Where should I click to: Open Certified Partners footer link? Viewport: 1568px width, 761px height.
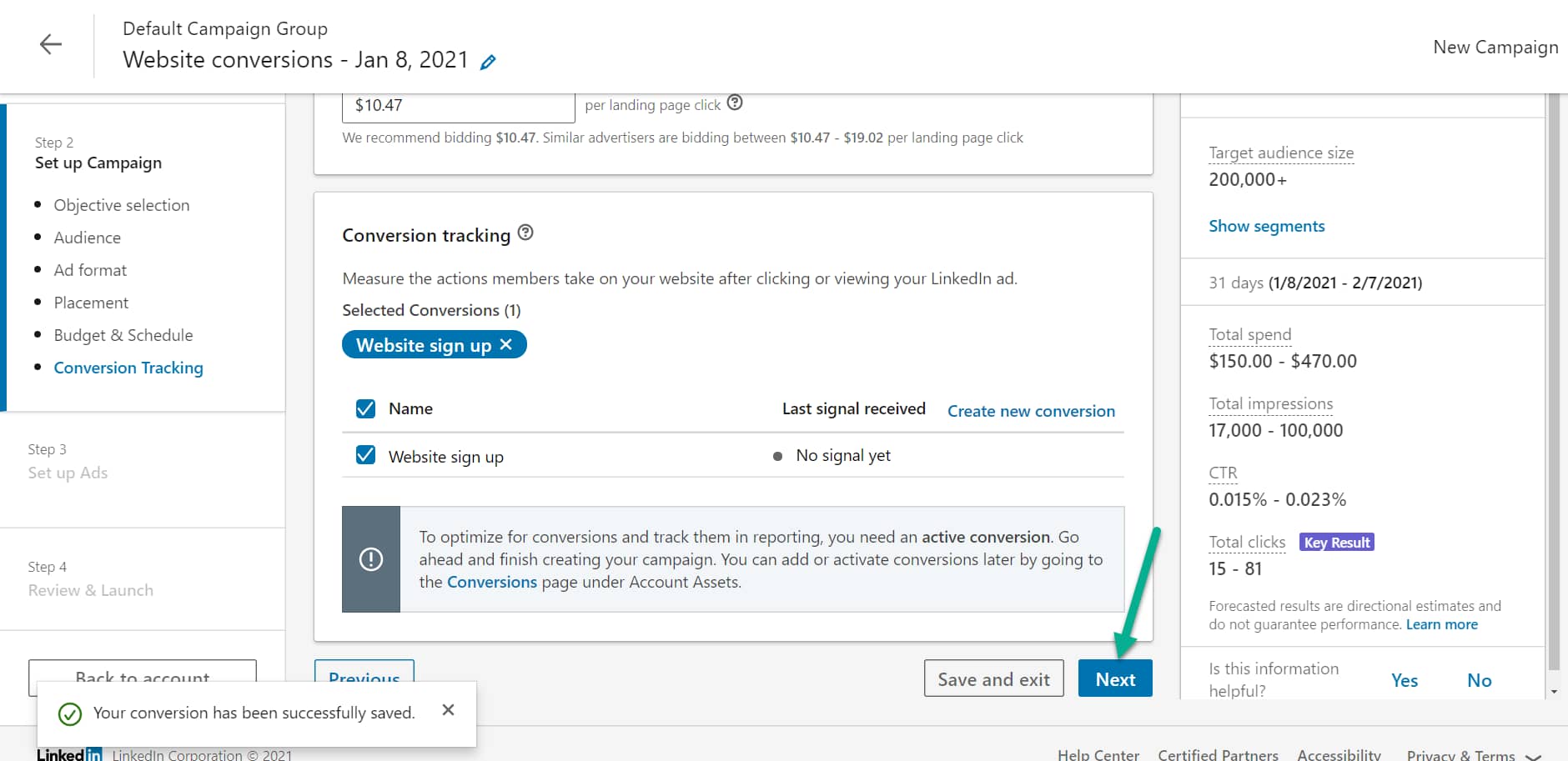[1218, 755]
